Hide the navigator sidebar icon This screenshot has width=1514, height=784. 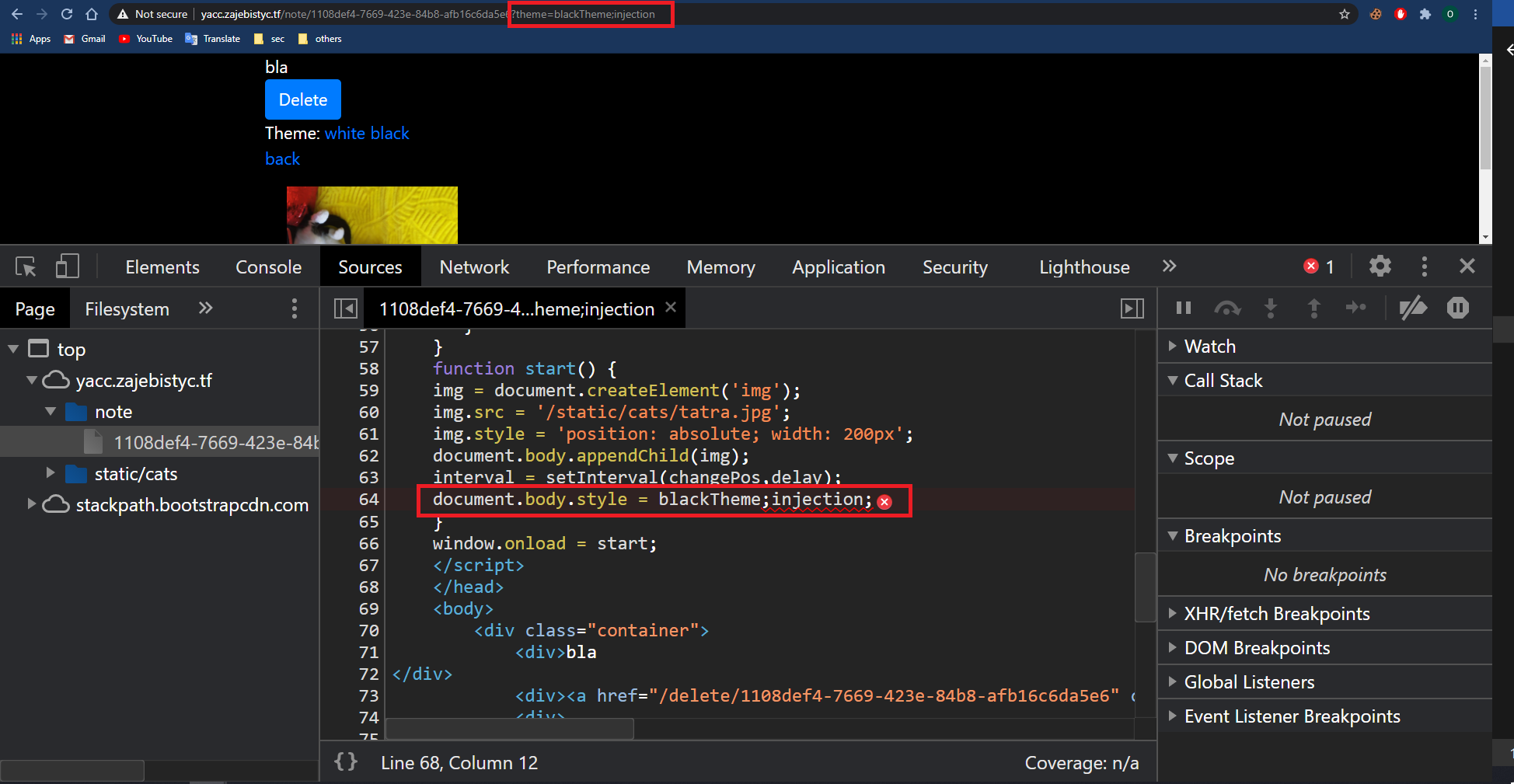(345, 308)
